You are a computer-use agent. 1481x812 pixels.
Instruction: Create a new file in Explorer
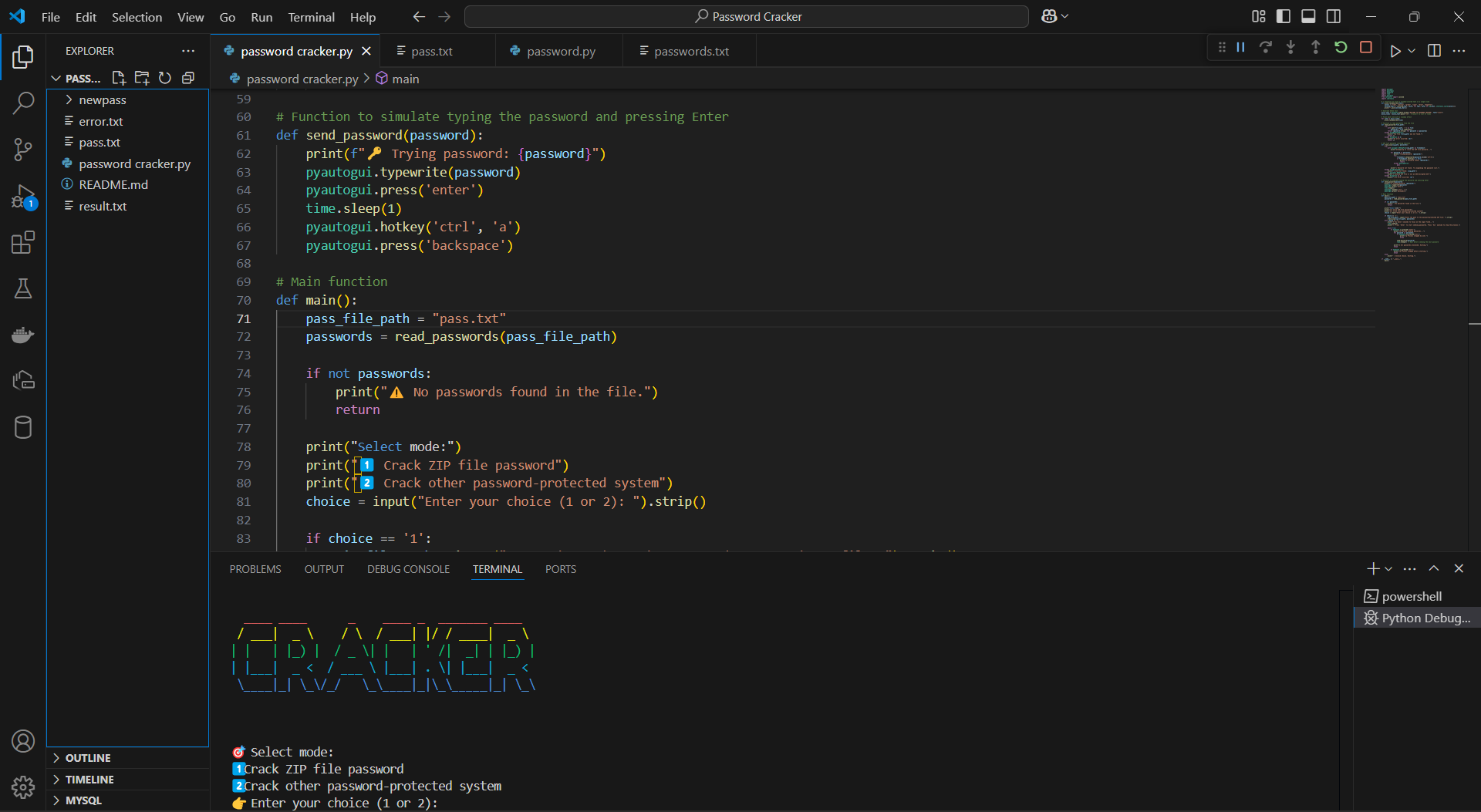tap(119, 78)
